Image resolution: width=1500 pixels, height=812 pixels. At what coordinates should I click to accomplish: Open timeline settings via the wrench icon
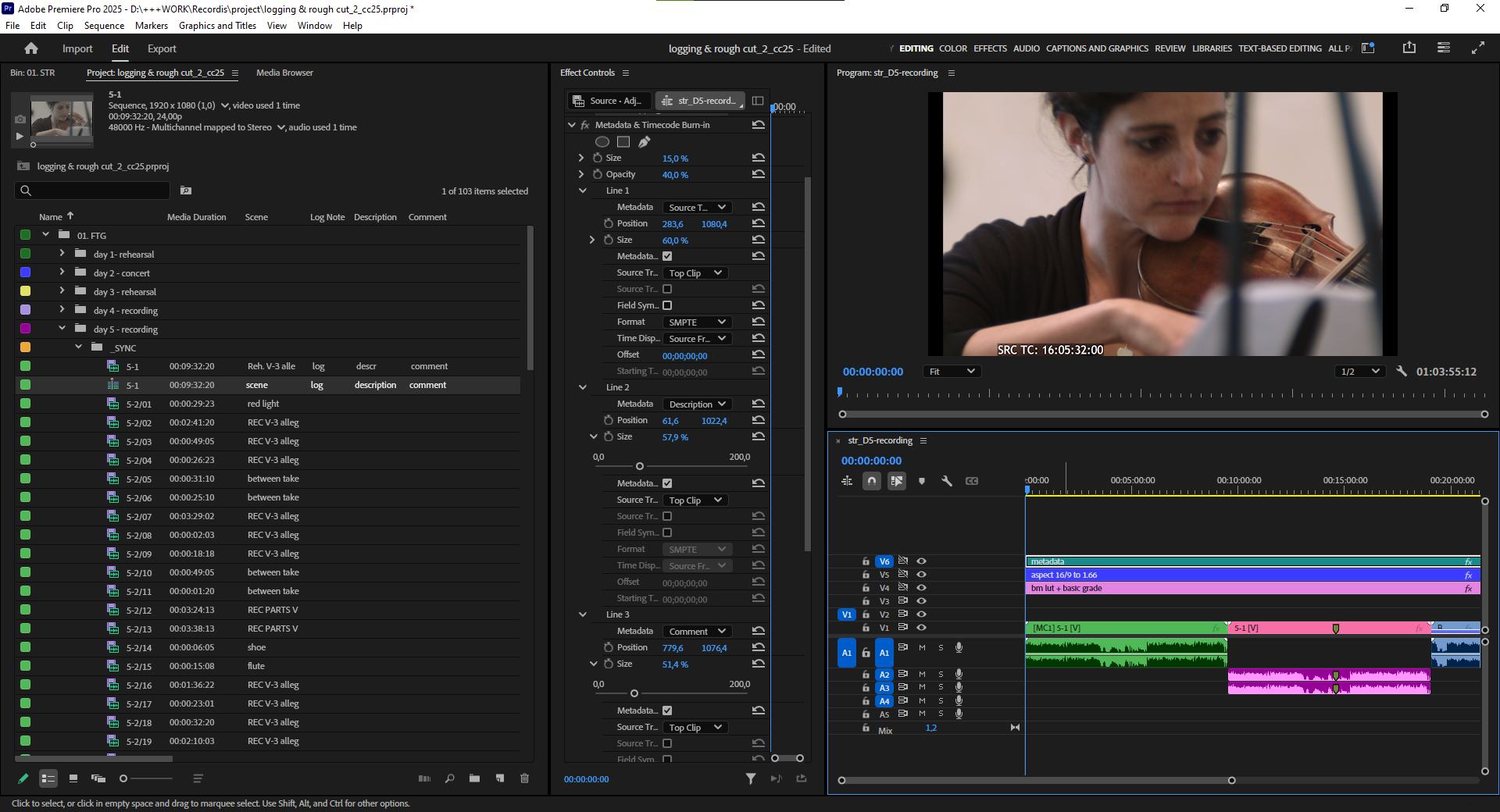click(947, 481)
